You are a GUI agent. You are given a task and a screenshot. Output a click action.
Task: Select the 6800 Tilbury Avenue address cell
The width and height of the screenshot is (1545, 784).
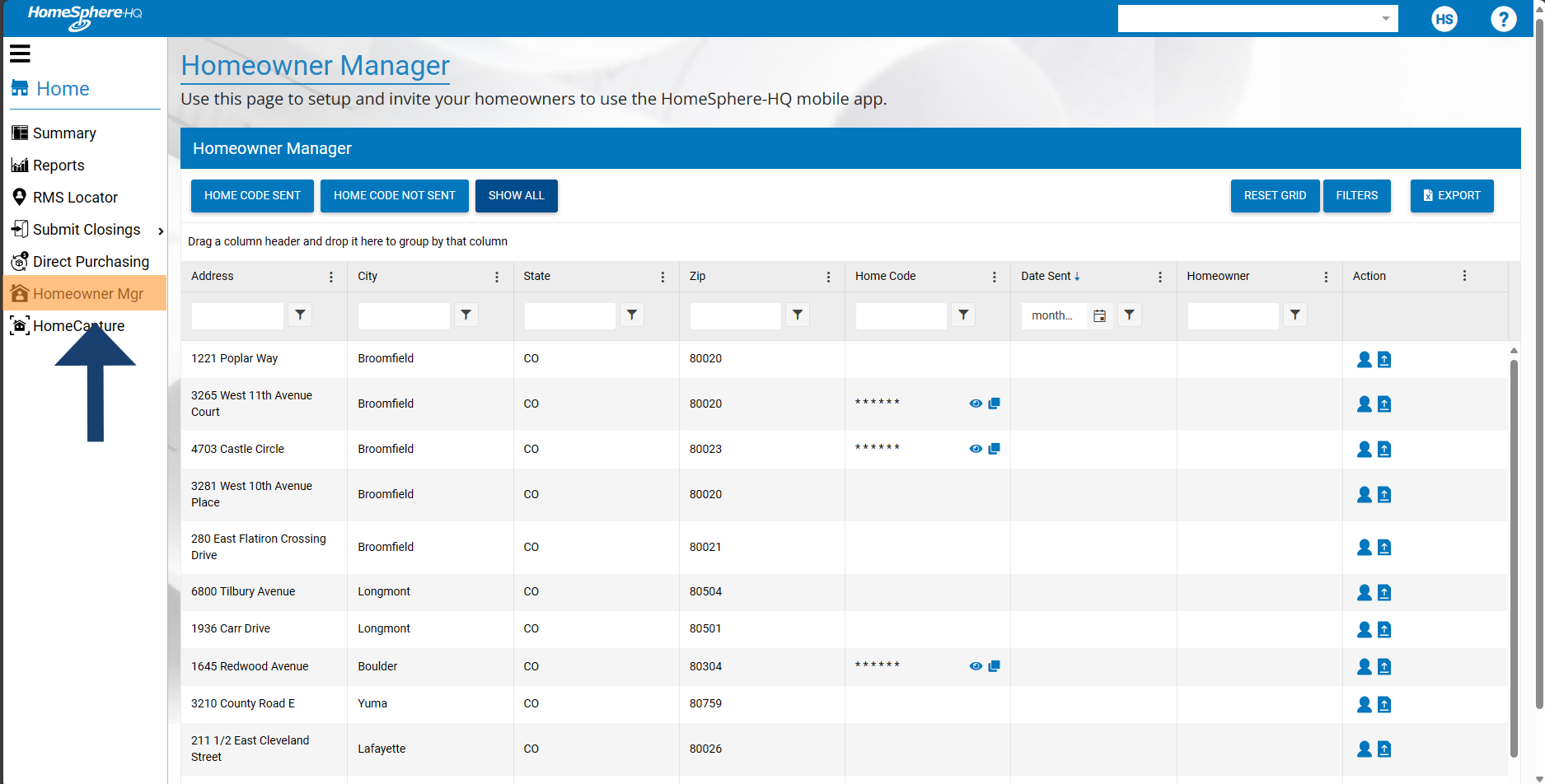[264, 591]
